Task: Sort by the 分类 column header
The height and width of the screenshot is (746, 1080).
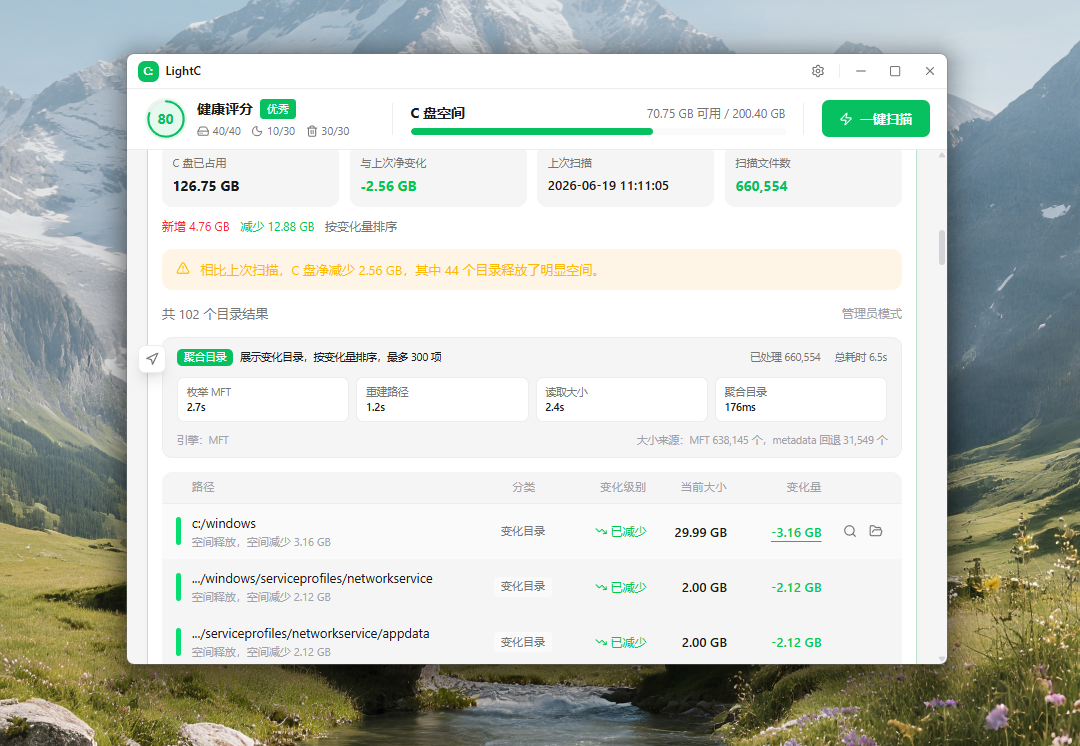Action: click(523, 487)
